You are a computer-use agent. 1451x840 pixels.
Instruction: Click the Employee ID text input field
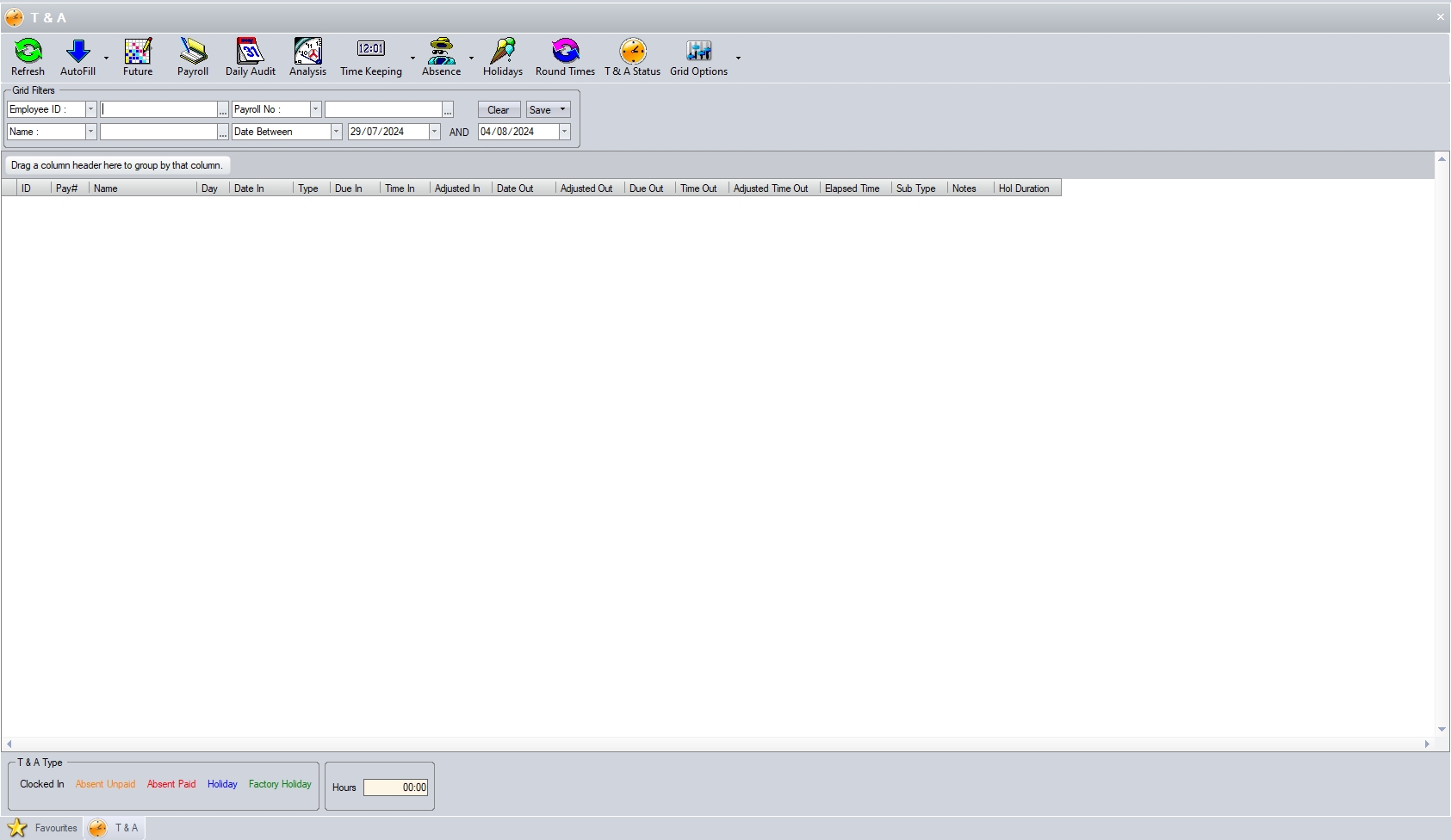click(x=158, y=109)
